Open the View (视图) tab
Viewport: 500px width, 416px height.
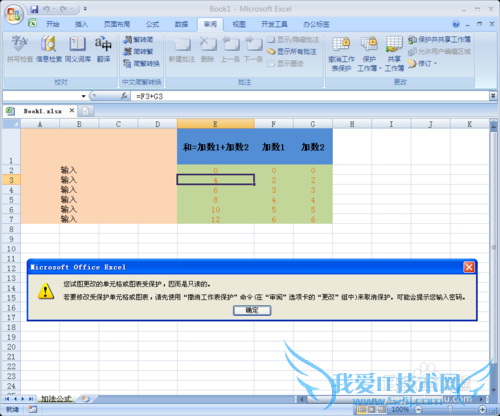pyautogui.click(x=239, y=24)
